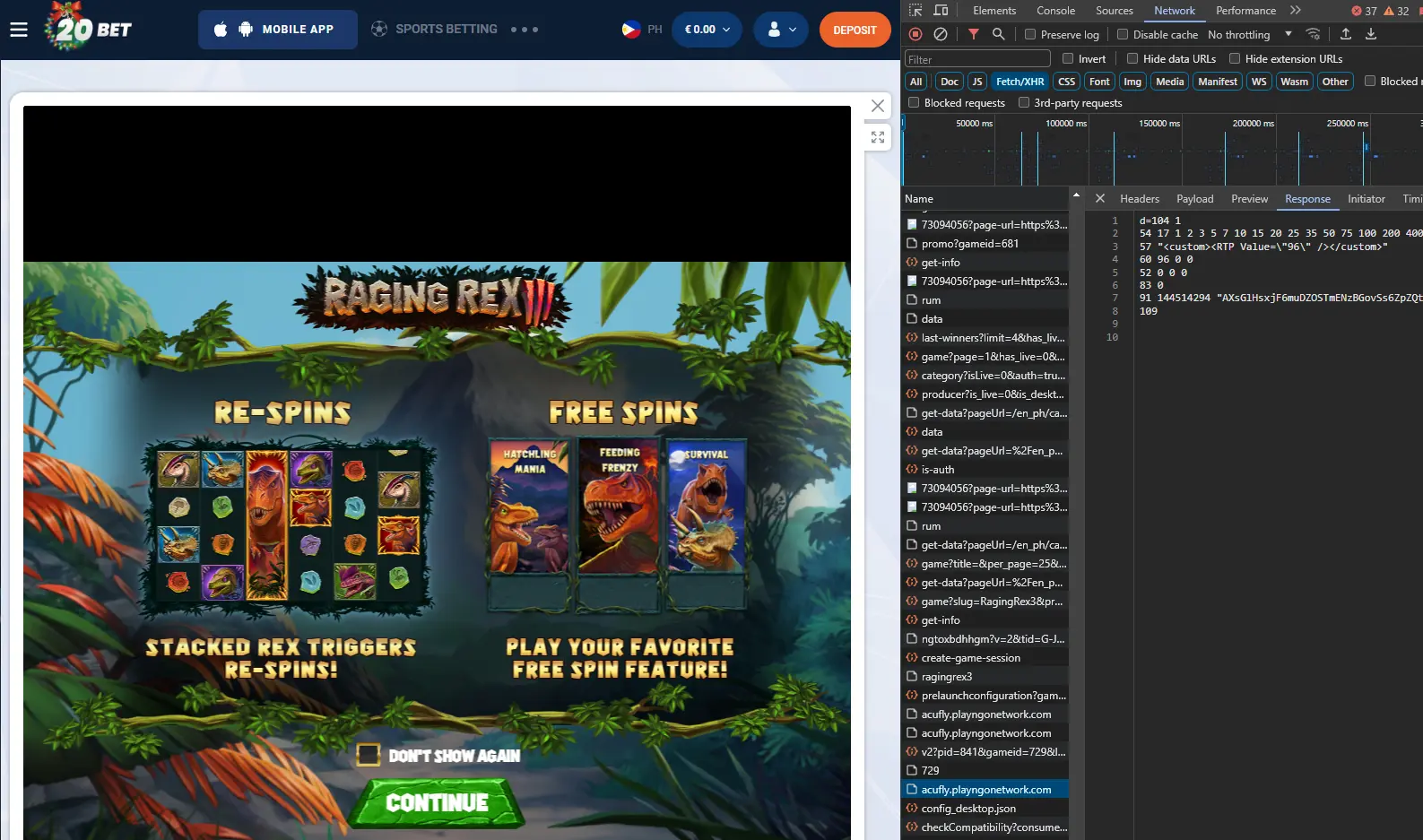Check the Invert filter checkbox
This screenshot has width=1423, height=840.
(1068, 58)
